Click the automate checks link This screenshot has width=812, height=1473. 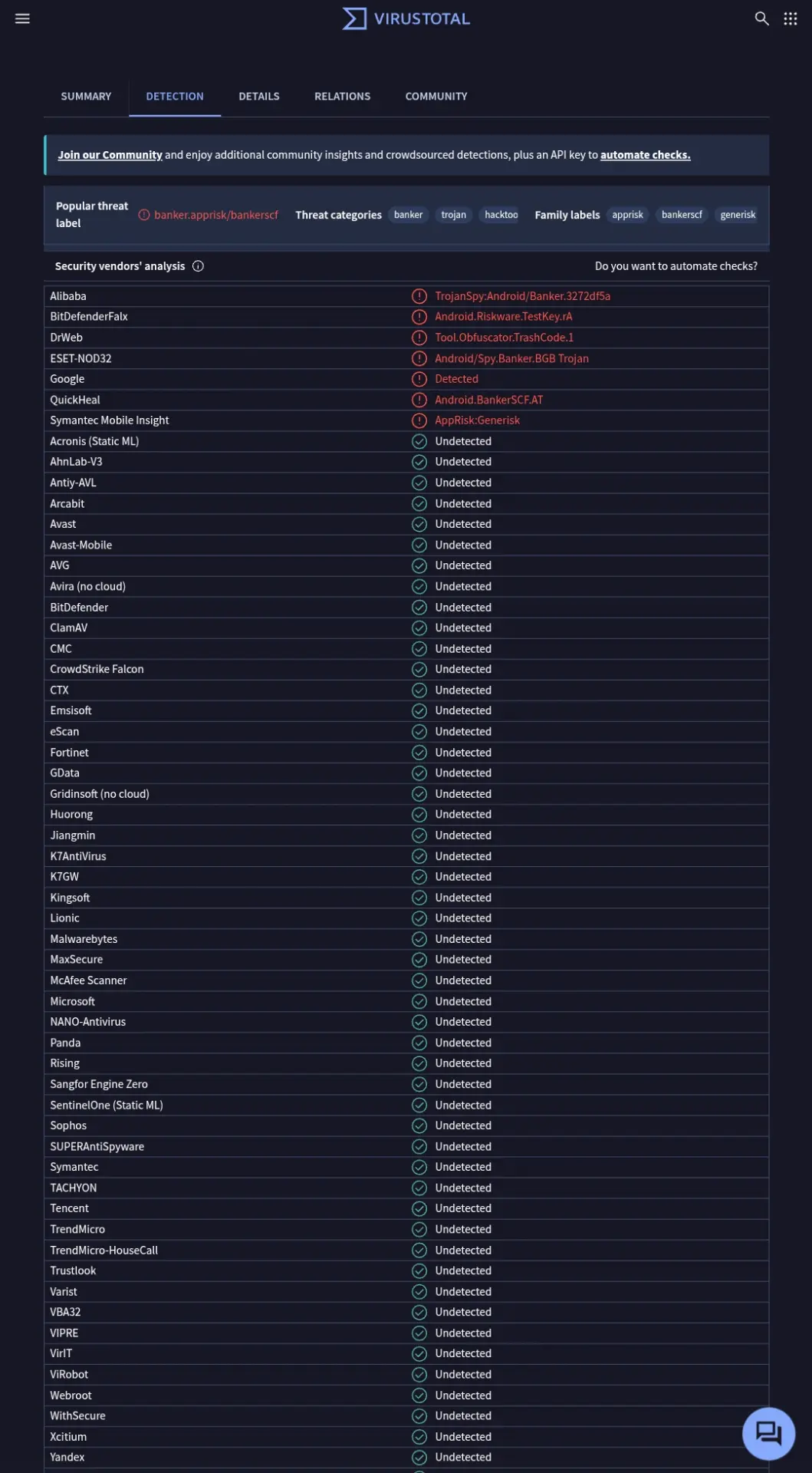[x=645, y=155]
